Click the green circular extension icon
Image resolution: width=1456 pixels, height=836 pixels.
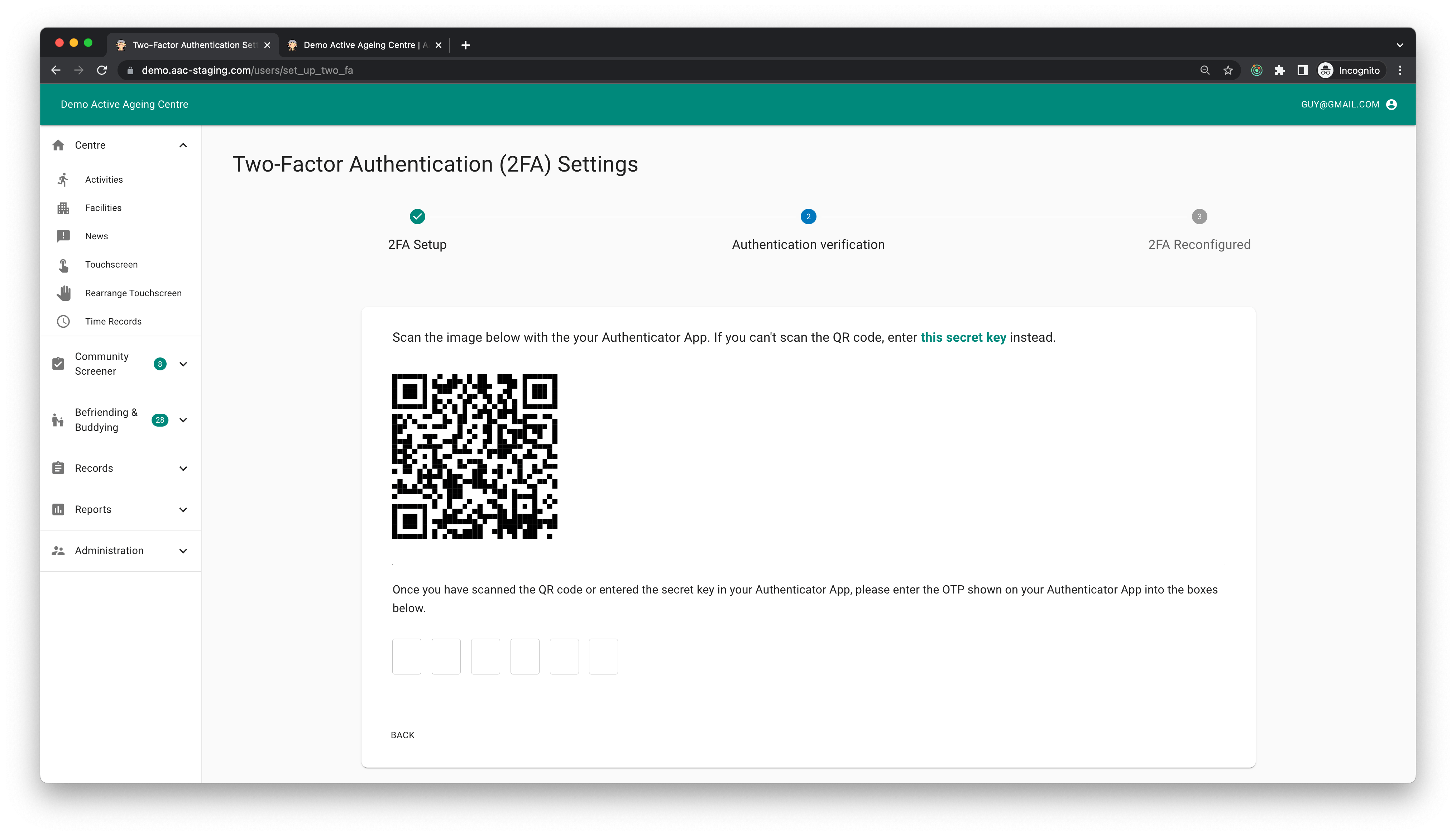click(x=1256, y=70)
